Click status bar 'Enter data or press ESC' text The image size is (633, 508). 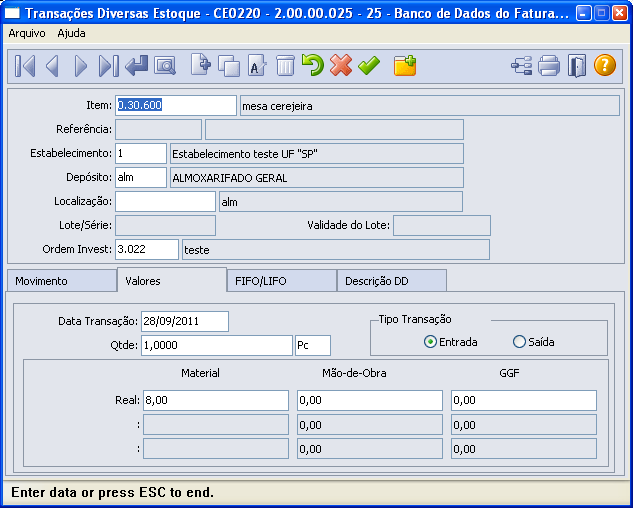click(113, 493)
